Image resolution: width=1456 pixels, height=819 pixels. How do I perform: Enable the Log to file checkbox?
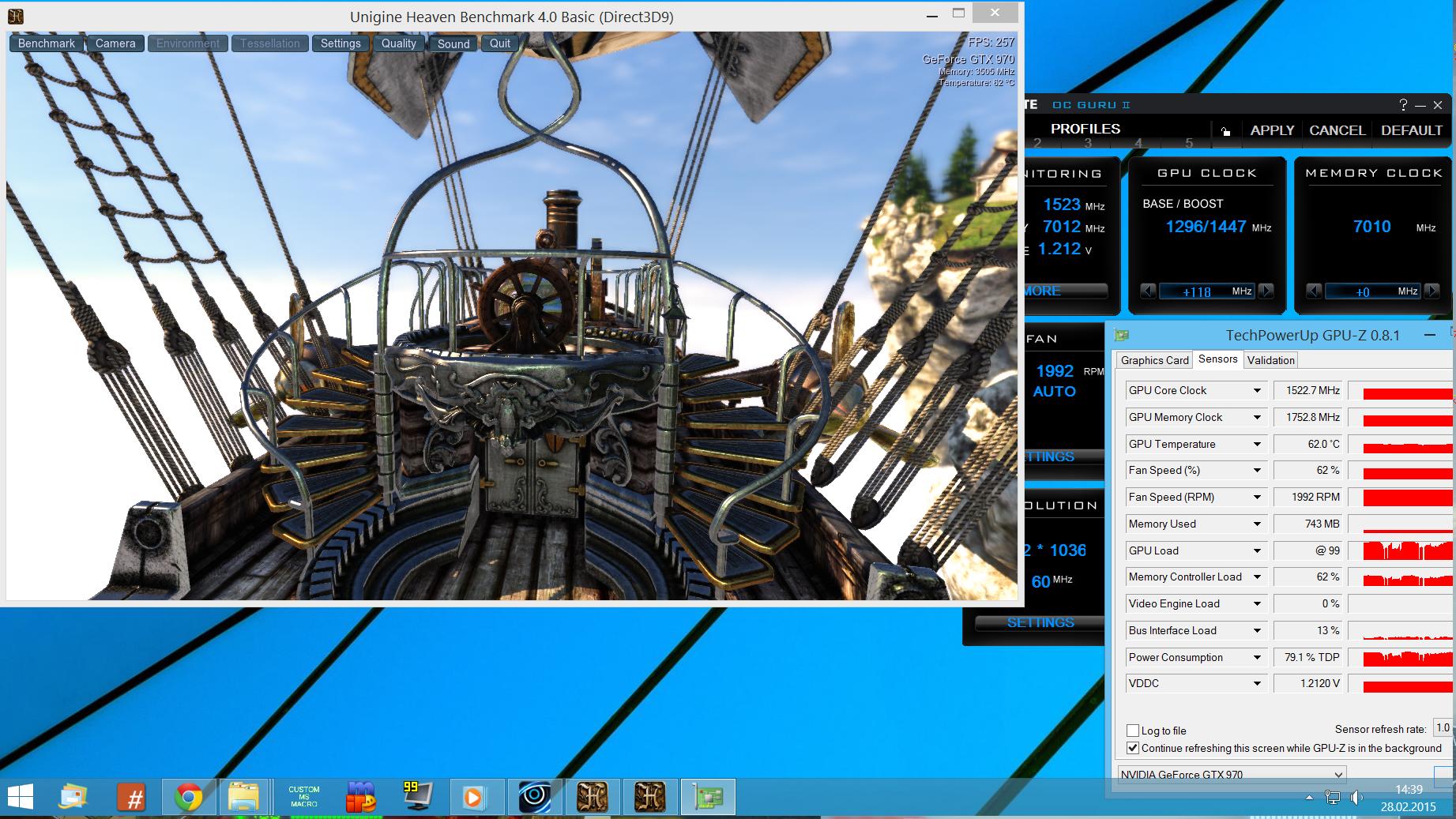[1133, 731]
